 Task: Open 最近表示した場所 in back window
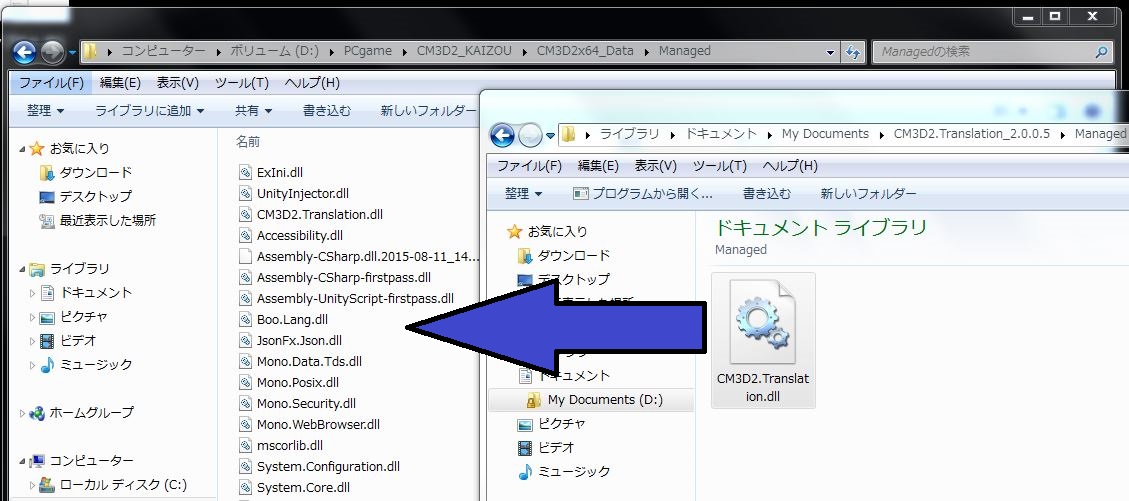(97, 220)
